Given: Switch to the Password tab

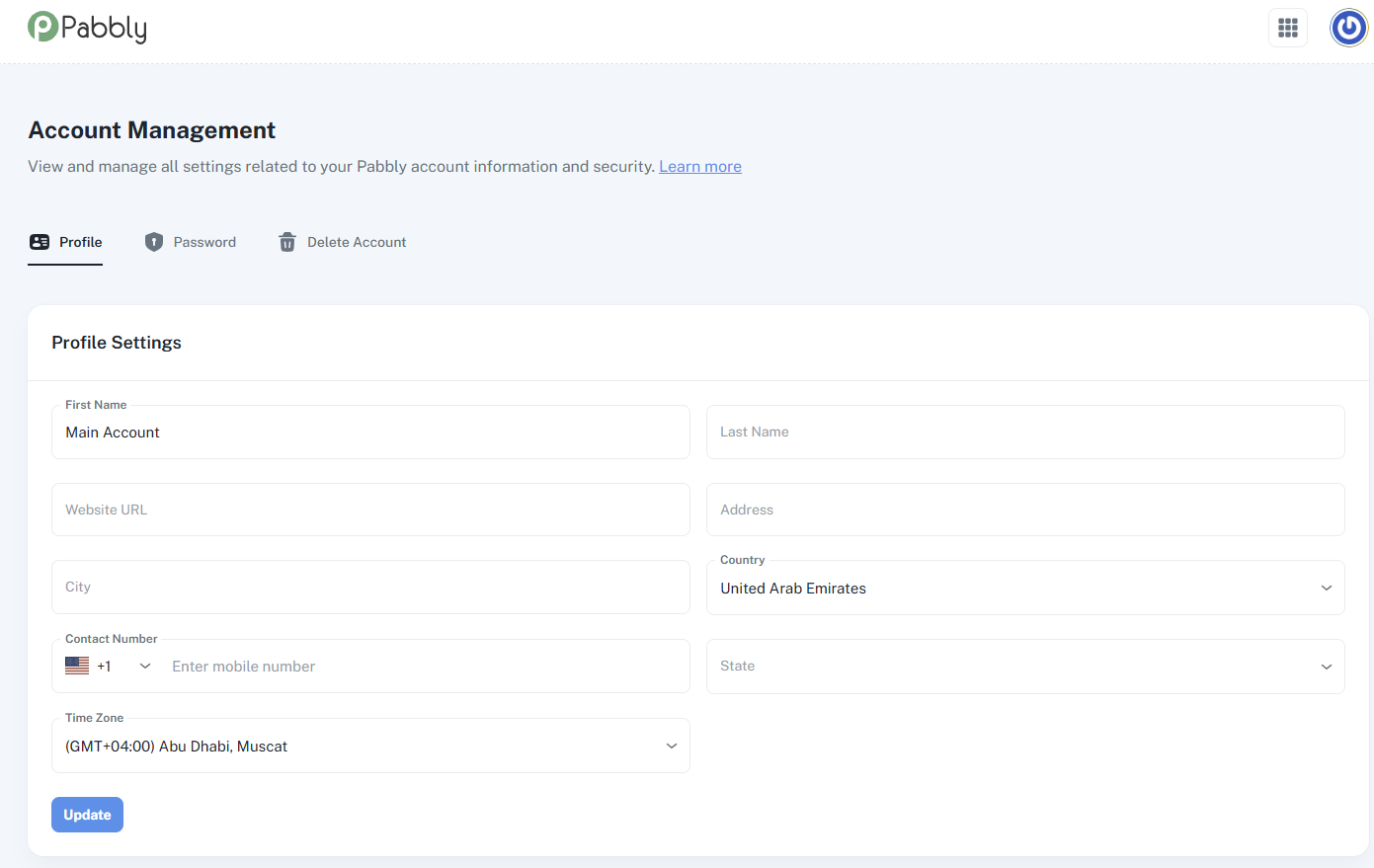Looking at the screenshot, I should [191, 242].
